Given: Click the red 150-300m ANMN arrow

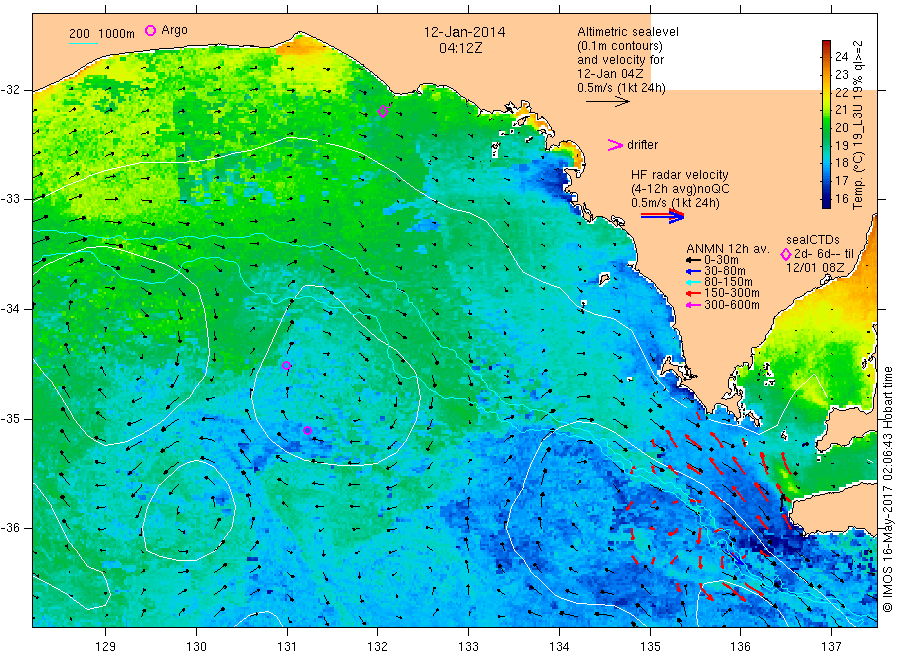Looking at the screenshot, I should point(693,293).
